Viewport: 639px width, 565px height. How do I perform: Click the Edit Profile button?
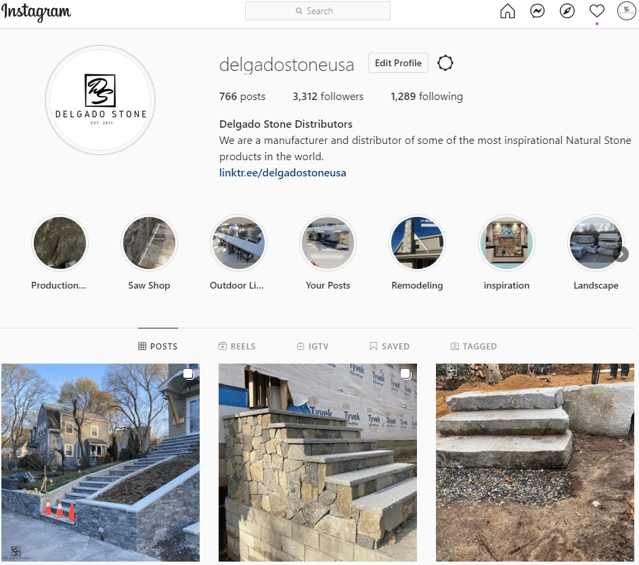[398, 63]
